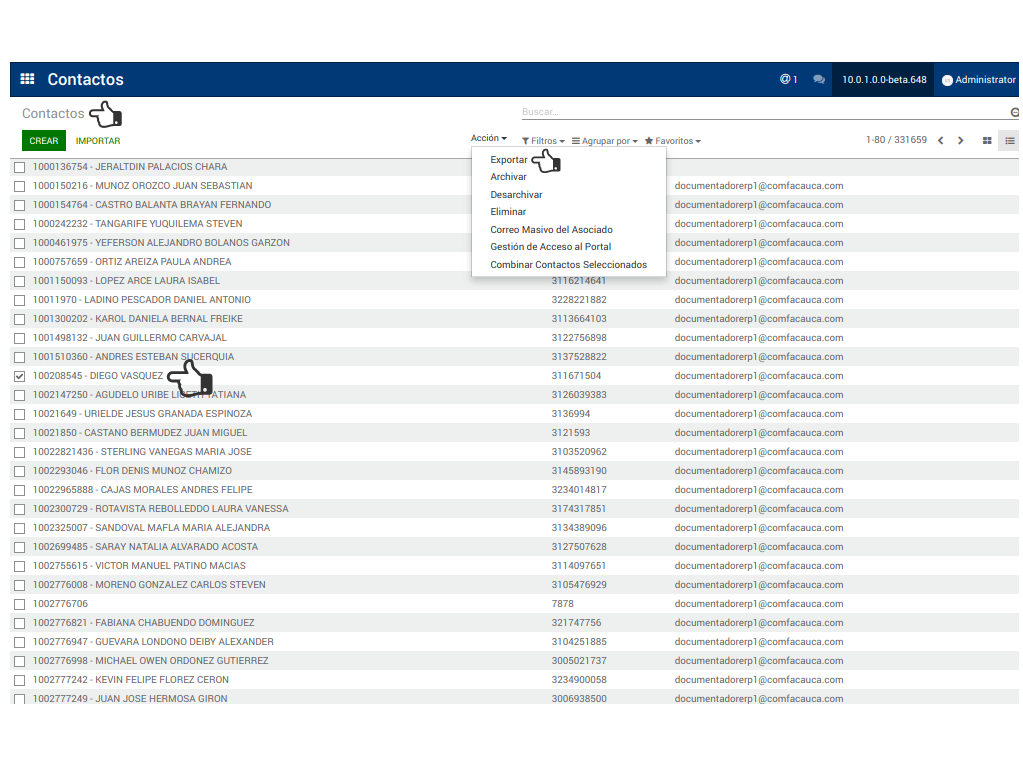1023x767 pixels.
Task: Switch to list view
Action: click(x=1010, y=141)
